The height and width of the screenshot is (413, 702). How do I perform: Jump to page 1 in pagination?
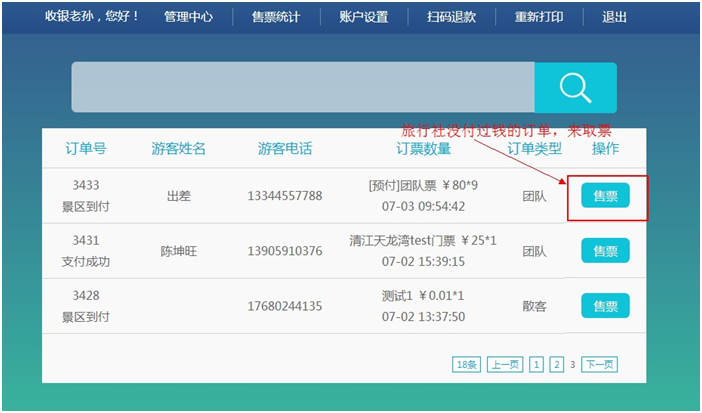pyautogui.click(x=537, y=365)
